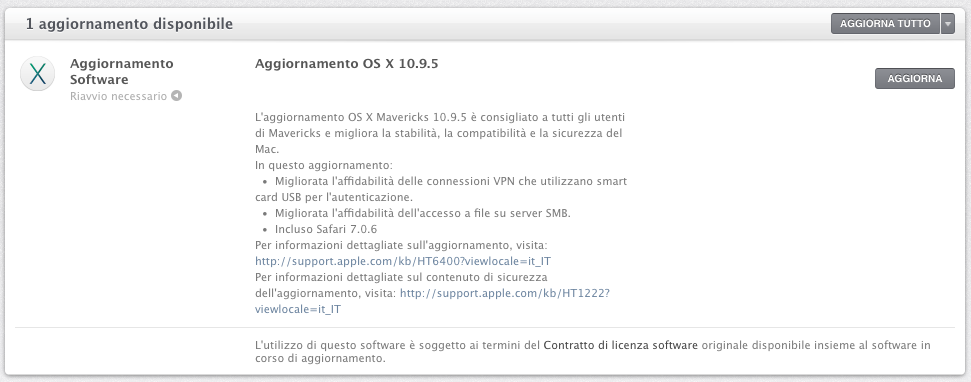Click the arrow icon beside Riavvio necessario
The width and height of the screenshot is (971, 382).
[x=176, y=96]
